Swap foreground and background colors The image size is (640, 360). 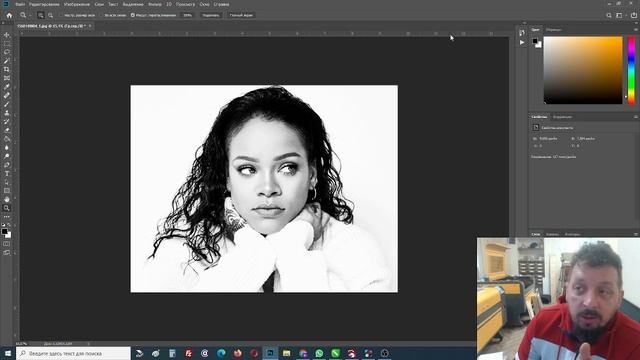click(9, 225)
